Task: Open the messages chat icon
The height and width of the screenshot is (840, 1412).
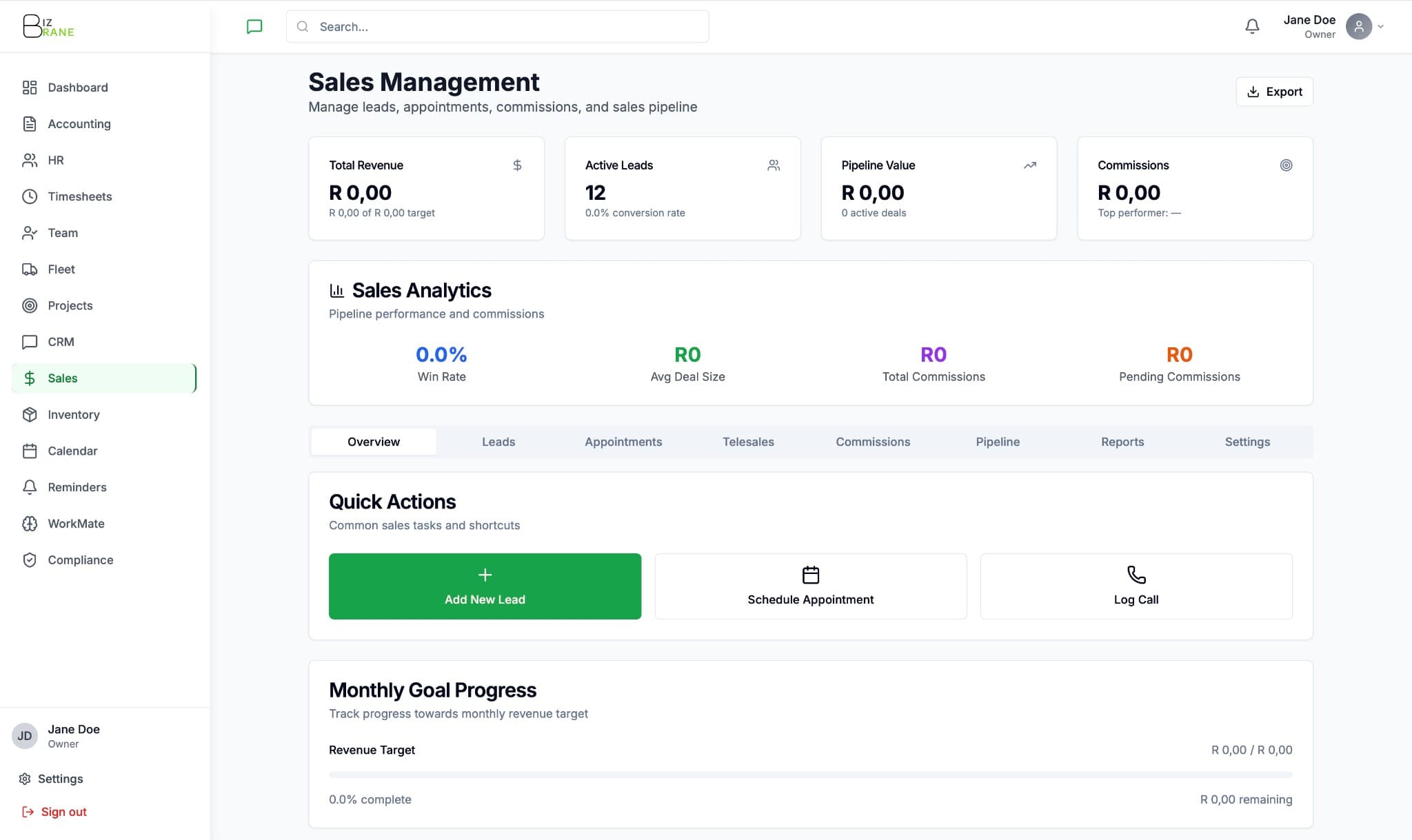Action: tap(254, 26)
